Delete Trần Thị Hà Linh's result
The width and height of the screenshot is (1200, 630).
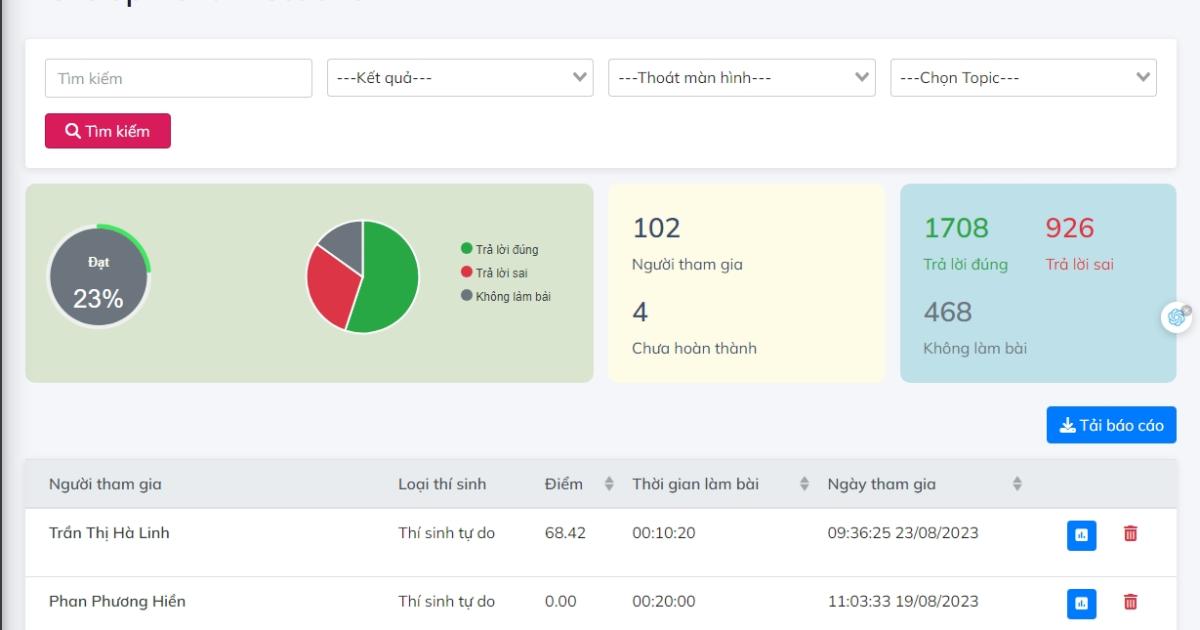(x=1129, y=533)
